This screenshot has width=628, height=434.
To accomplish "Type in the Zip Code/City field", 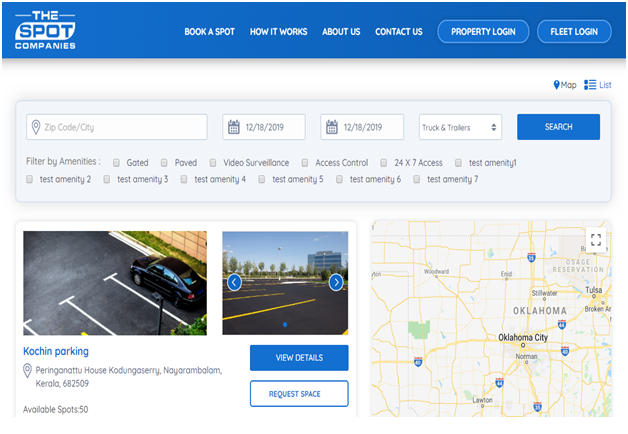I will [x=120, y=127].
